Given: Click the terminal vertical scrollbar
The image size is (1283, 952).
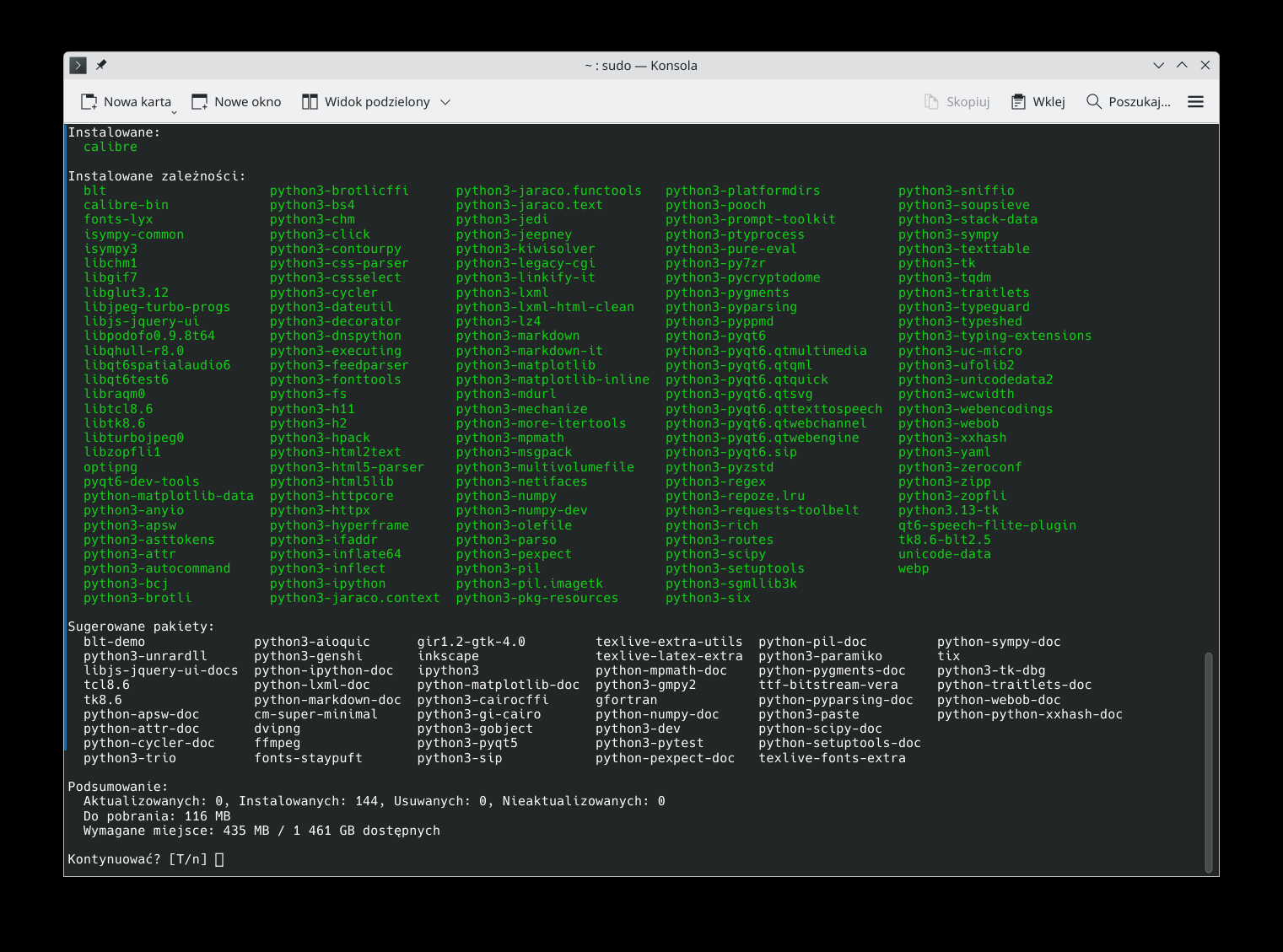Looking at the screenshot, I should tap(1209, 762).
